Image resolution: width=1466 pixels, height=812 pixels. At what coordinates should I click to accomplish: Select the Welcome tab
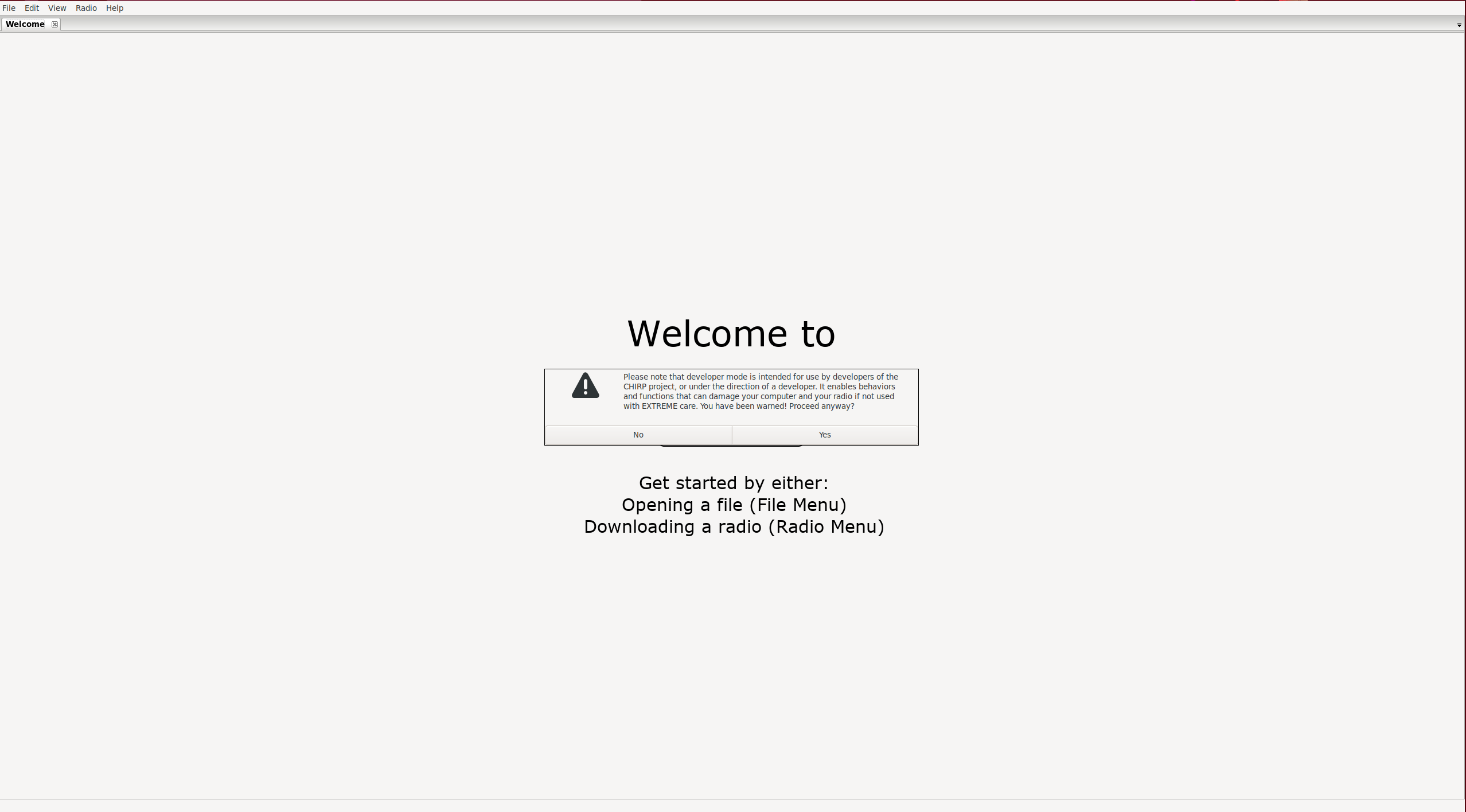pos(25,24)
